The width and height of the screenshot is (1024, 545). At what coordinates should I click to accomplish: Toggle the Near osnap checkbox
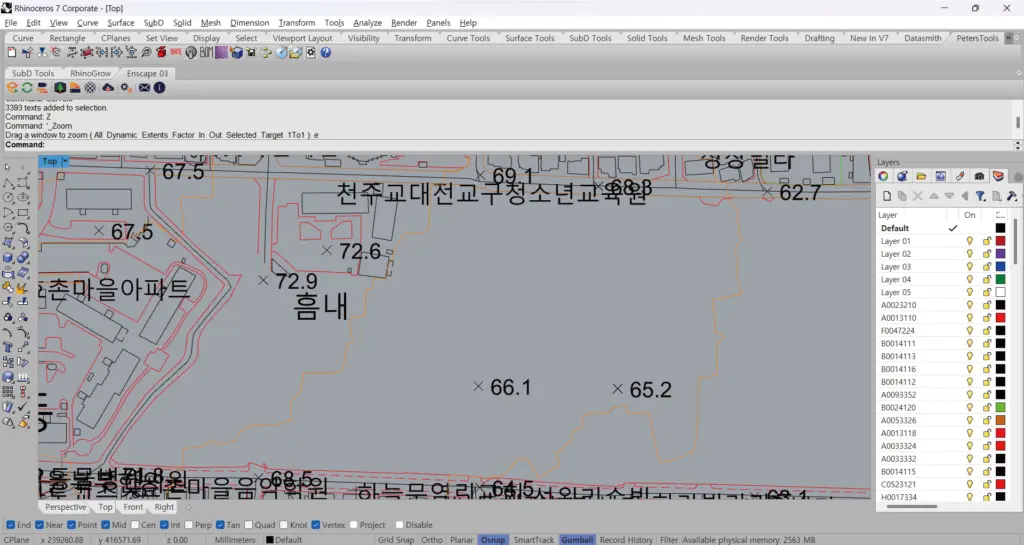click(40, 525)
